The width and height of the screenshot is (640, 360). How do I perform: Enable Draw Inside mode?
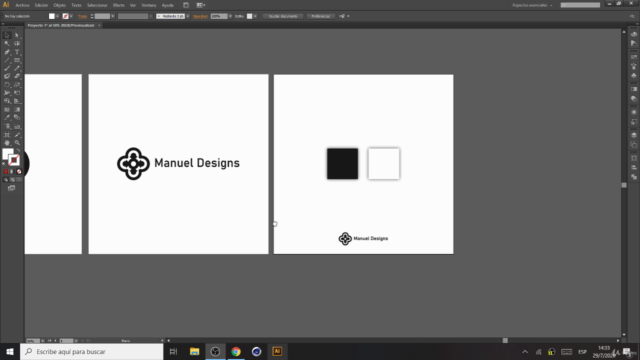19,180
